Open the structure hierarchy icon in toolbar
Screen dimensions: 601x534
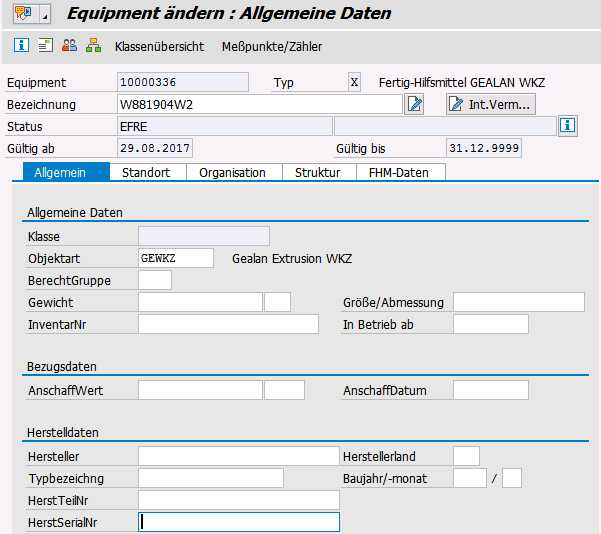point(94,45)
